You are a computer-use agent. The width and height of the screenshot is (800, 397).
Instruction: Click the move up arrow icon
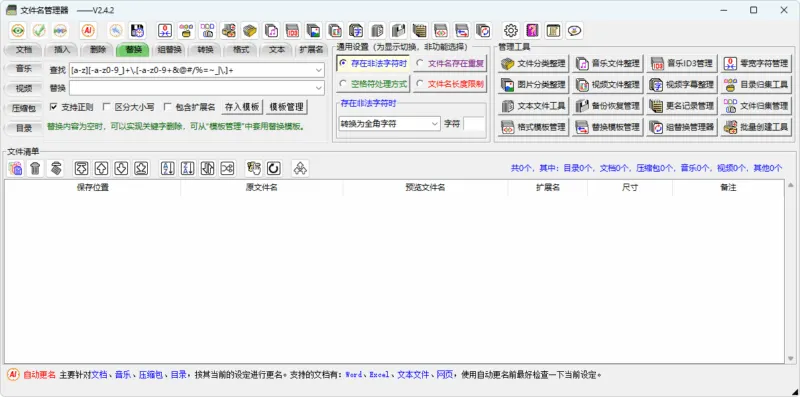(102, 168)
